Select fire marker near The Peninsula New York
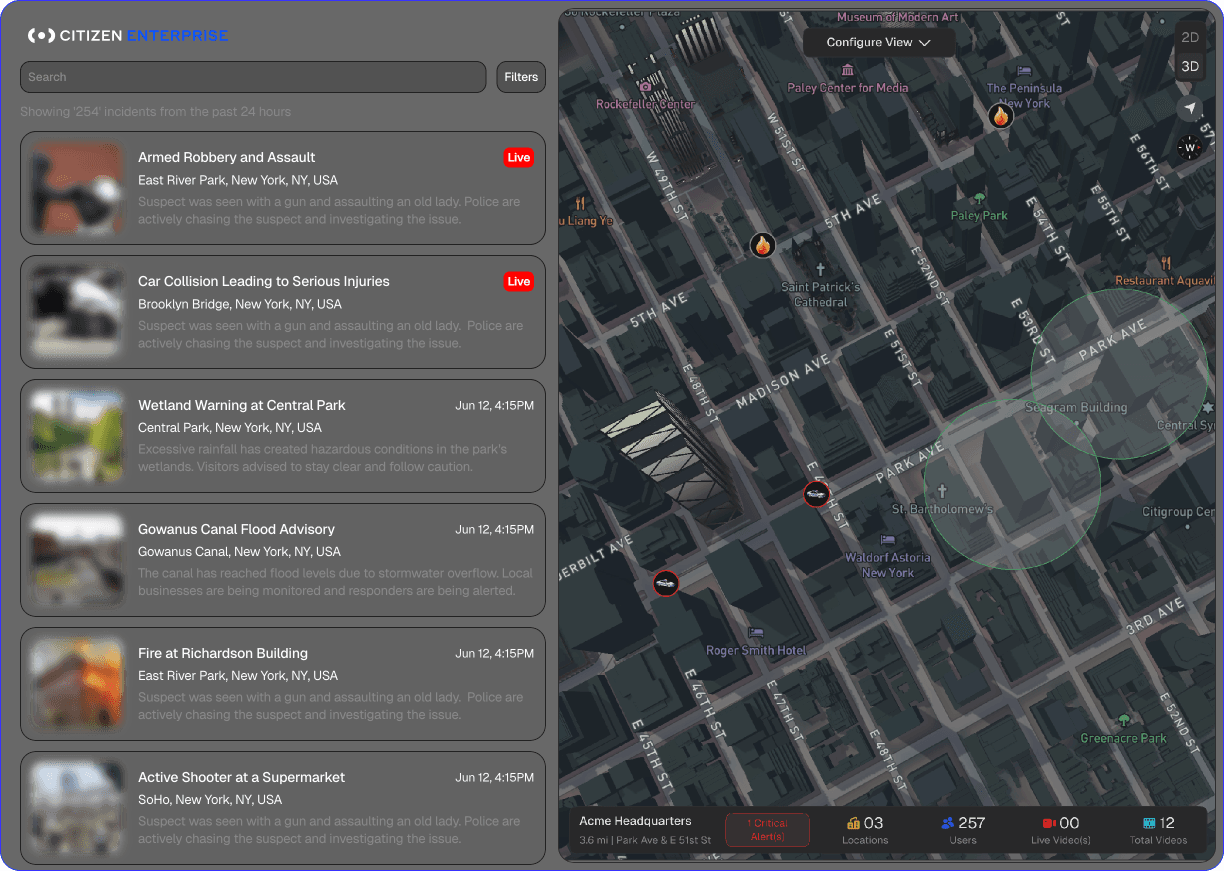 click(1001, 116)
